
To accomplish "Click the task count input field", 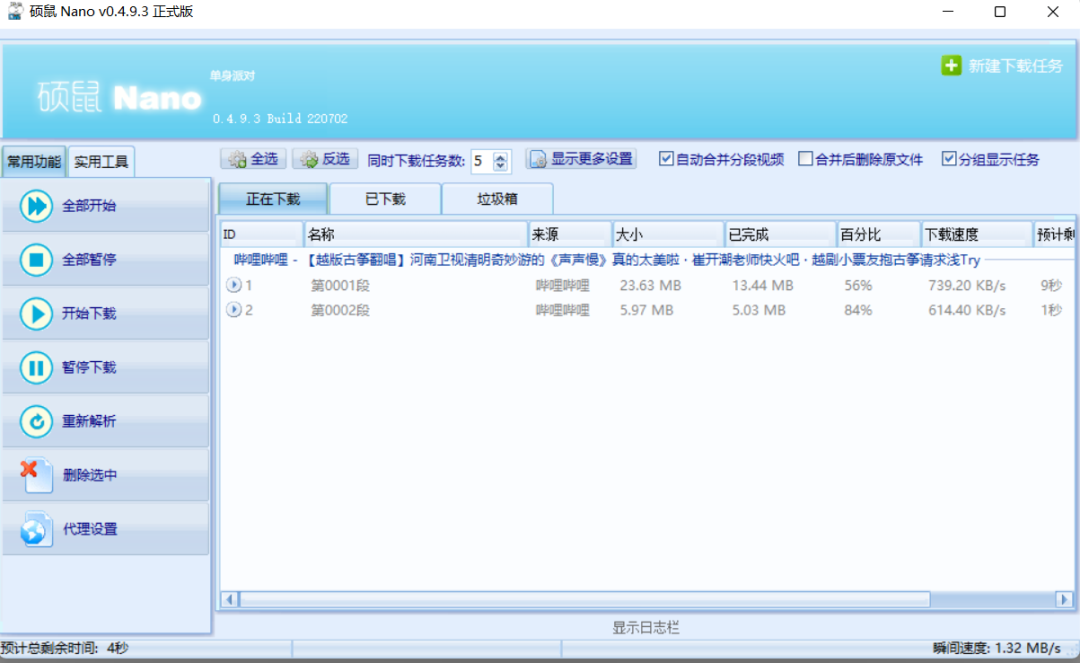I will [x=482, y=160].
